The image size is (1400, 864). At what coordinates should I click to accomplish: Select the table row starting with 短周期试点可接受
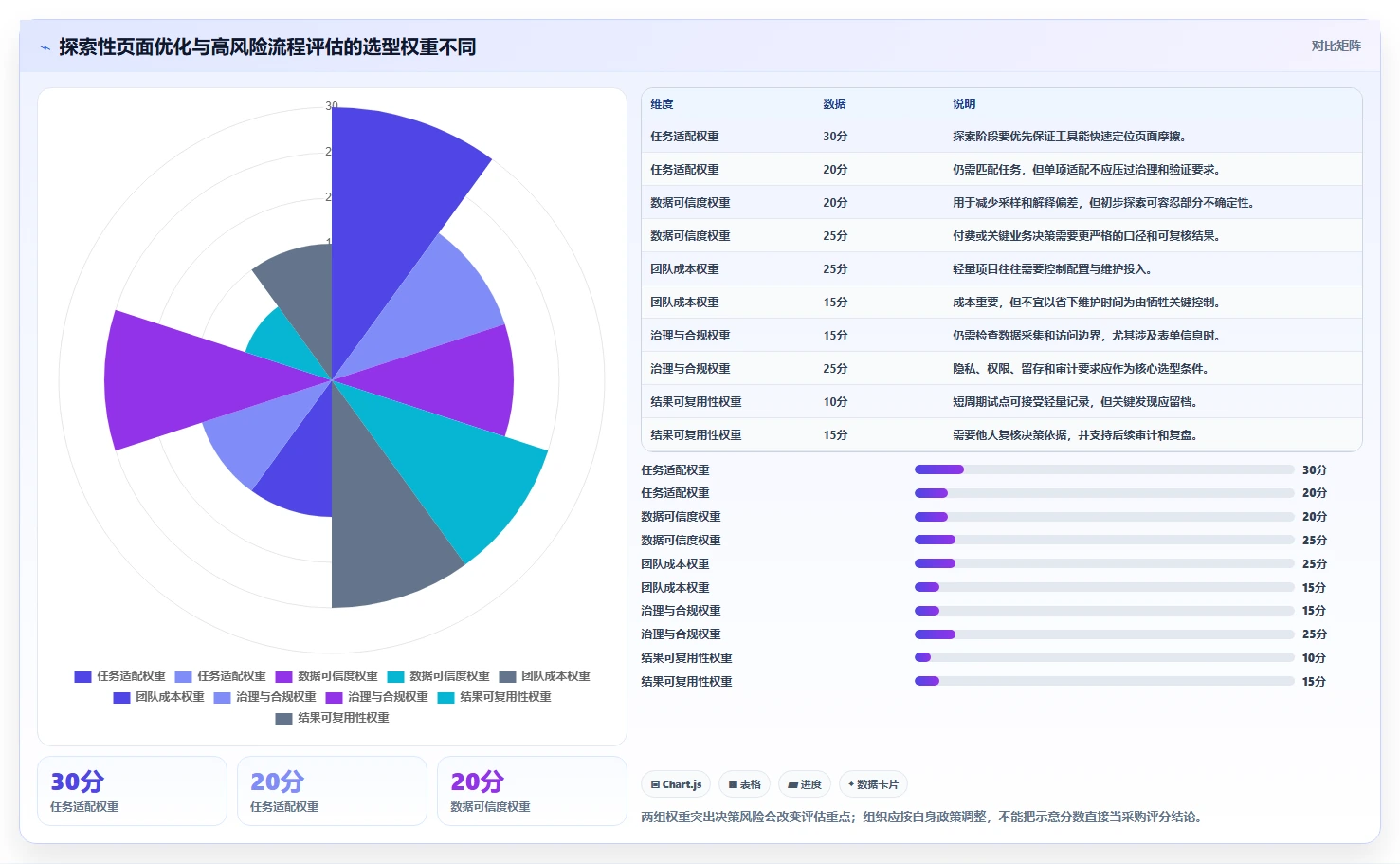point(1002,402)
